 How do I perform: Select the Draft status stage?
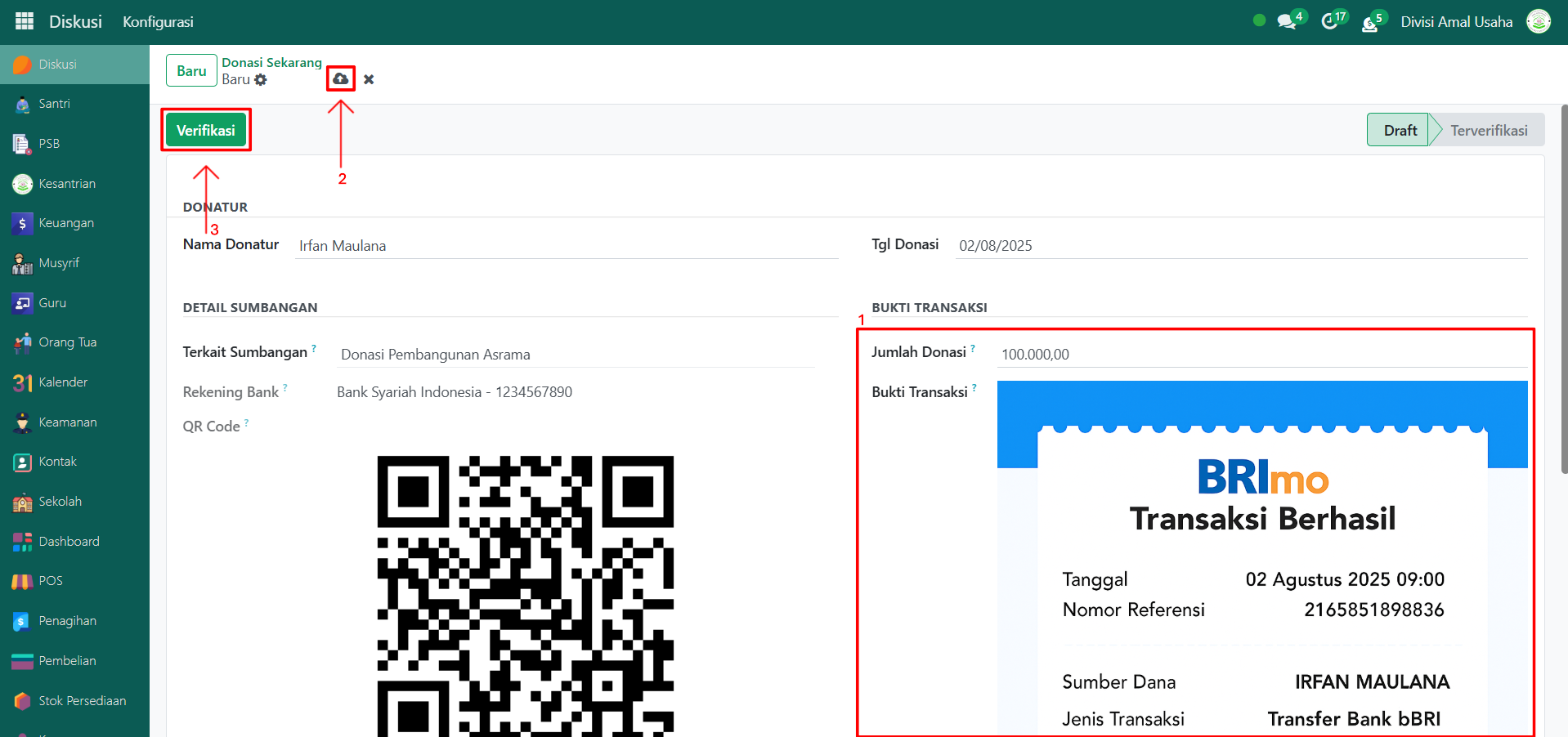click(1400, 131)
